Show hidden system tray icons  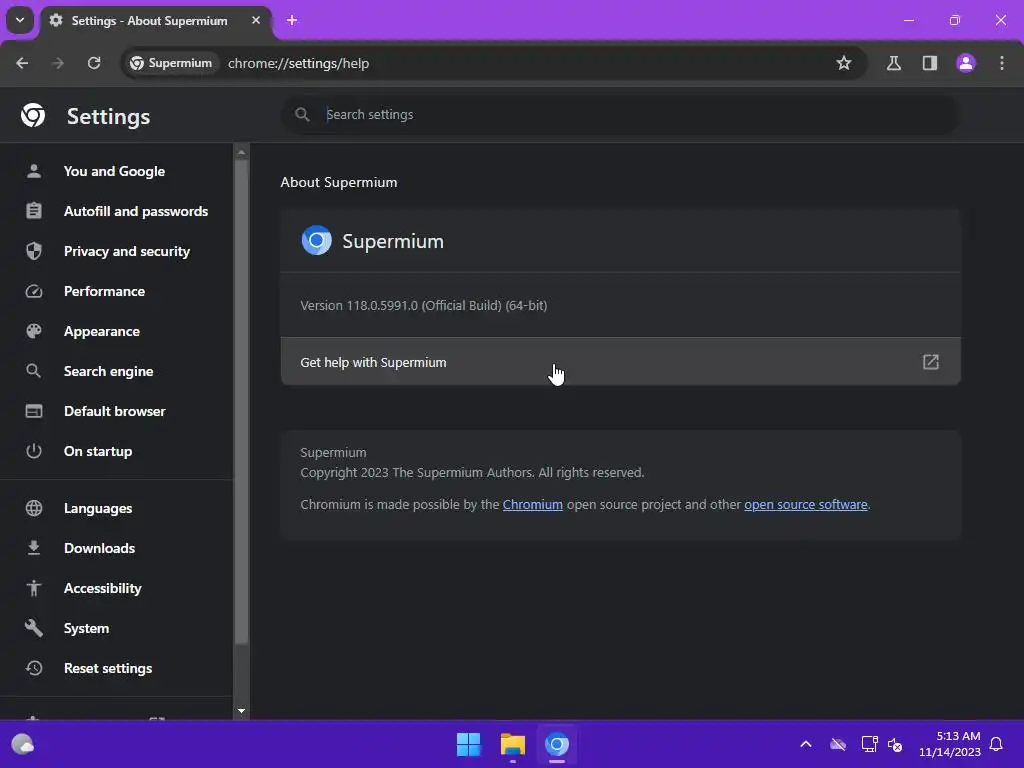point(806,744)
